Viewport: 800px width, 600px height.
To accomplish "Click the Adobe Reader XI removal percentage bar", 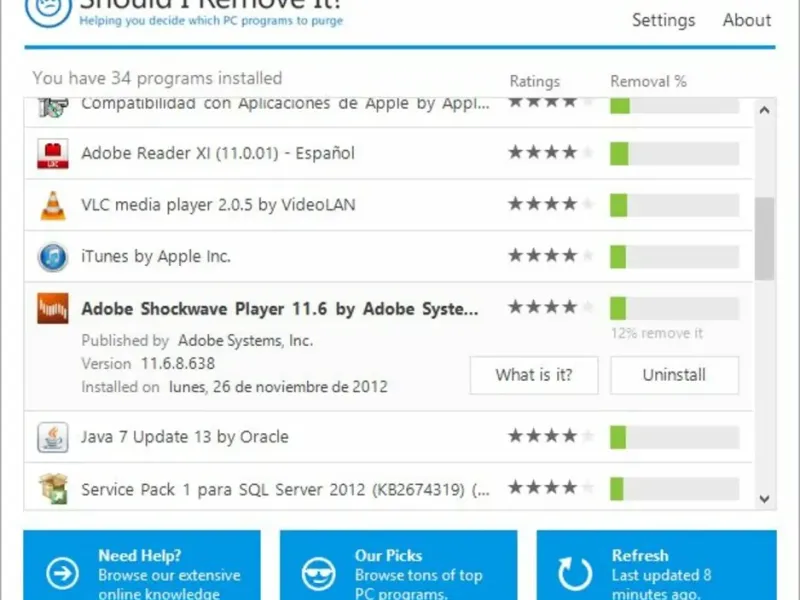I will pyautogui.click(x=674, y=154).
